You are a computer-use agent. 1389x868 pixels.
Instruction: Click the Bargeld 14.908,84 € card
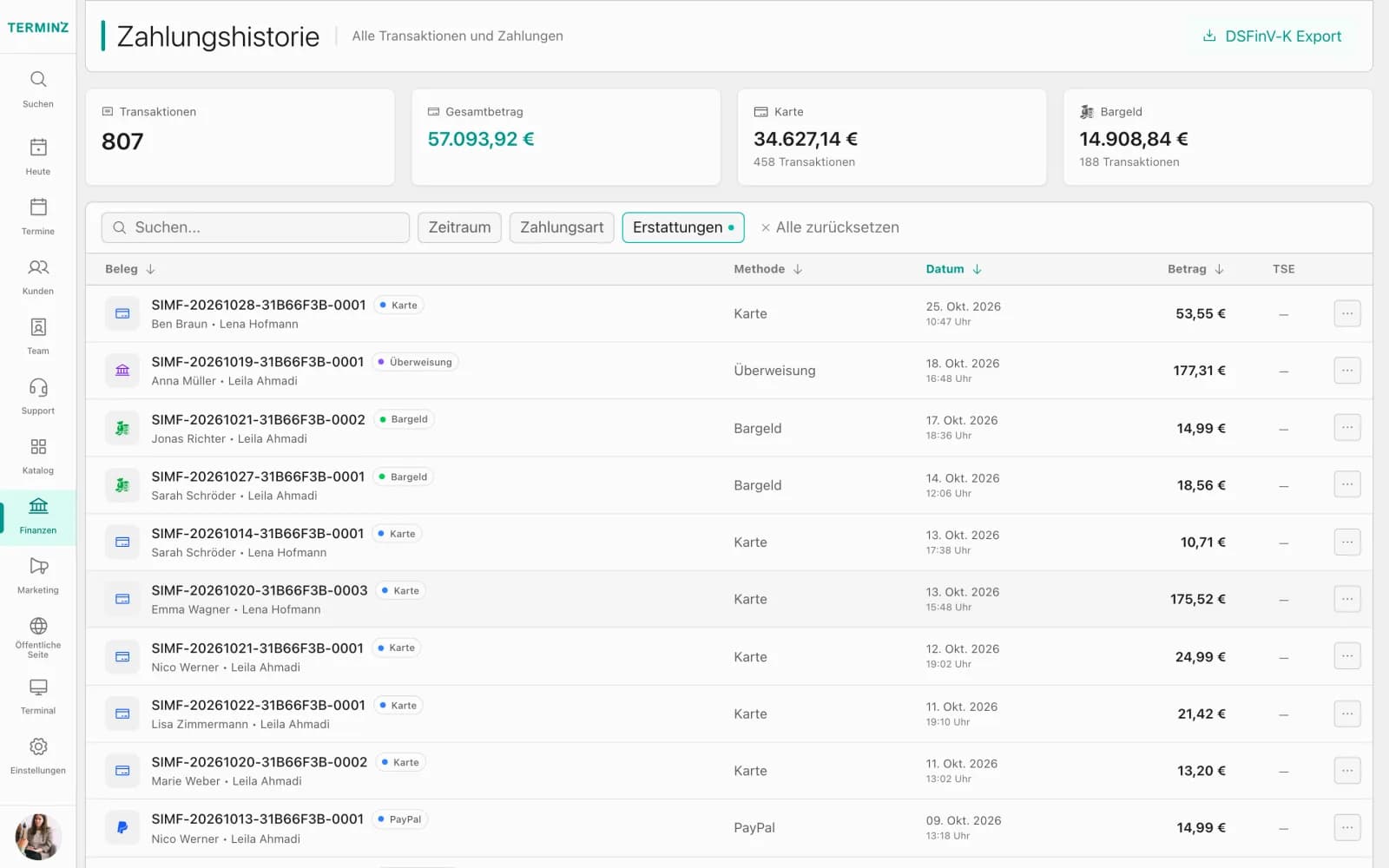(1218, 136)
